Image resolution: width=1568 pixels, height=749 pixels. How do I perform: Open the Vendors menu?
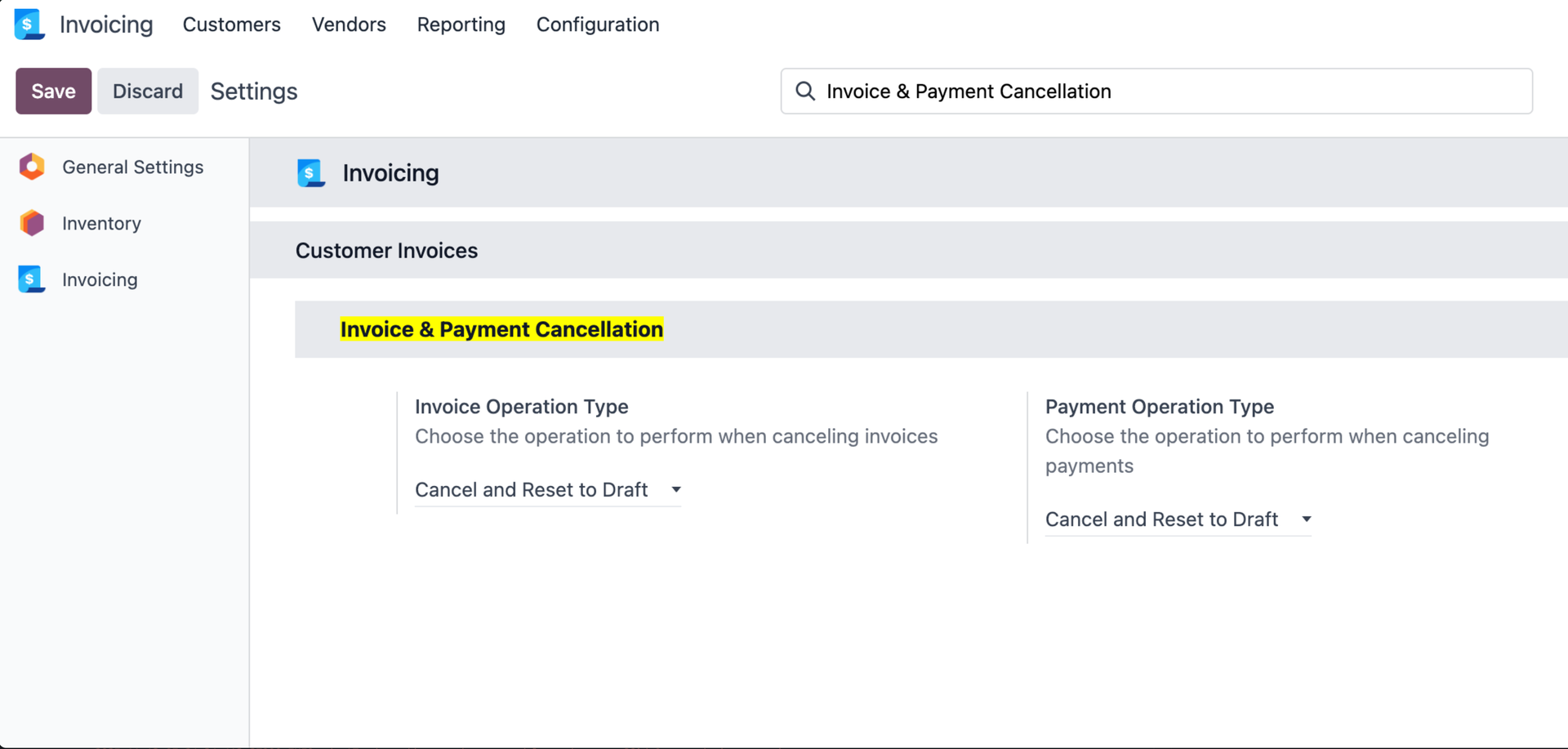pos(349,25)
